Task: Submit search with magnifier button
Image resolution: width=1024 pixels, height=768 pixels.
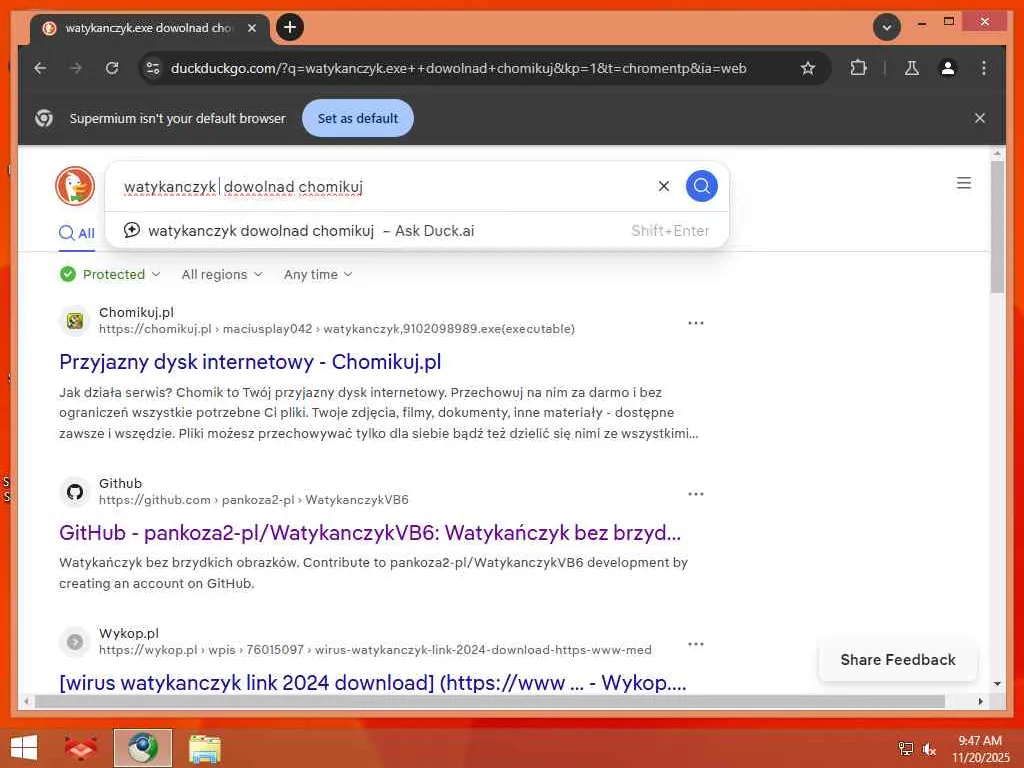Action: pos(701,186)
